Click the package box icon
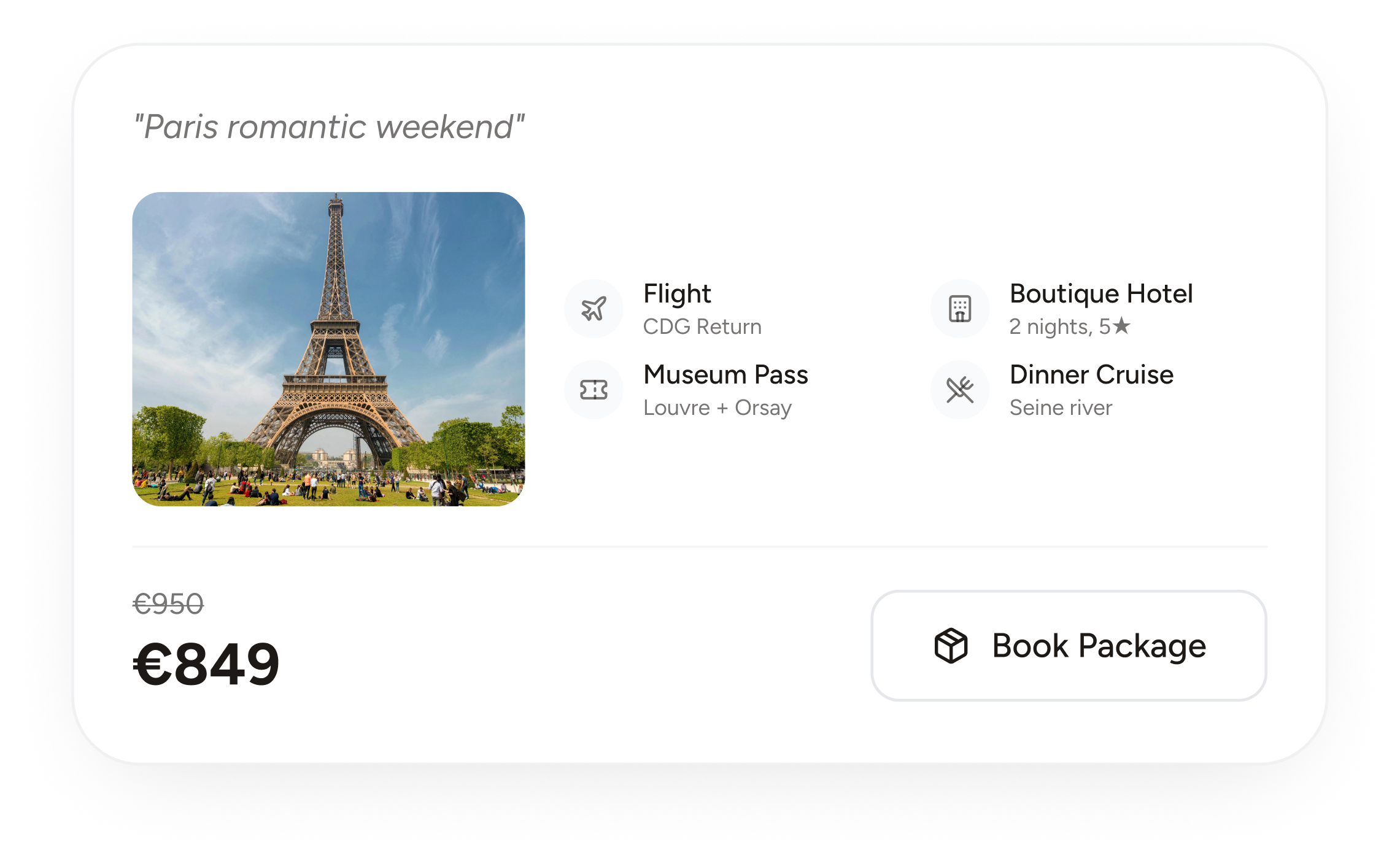 pos(951,646)
